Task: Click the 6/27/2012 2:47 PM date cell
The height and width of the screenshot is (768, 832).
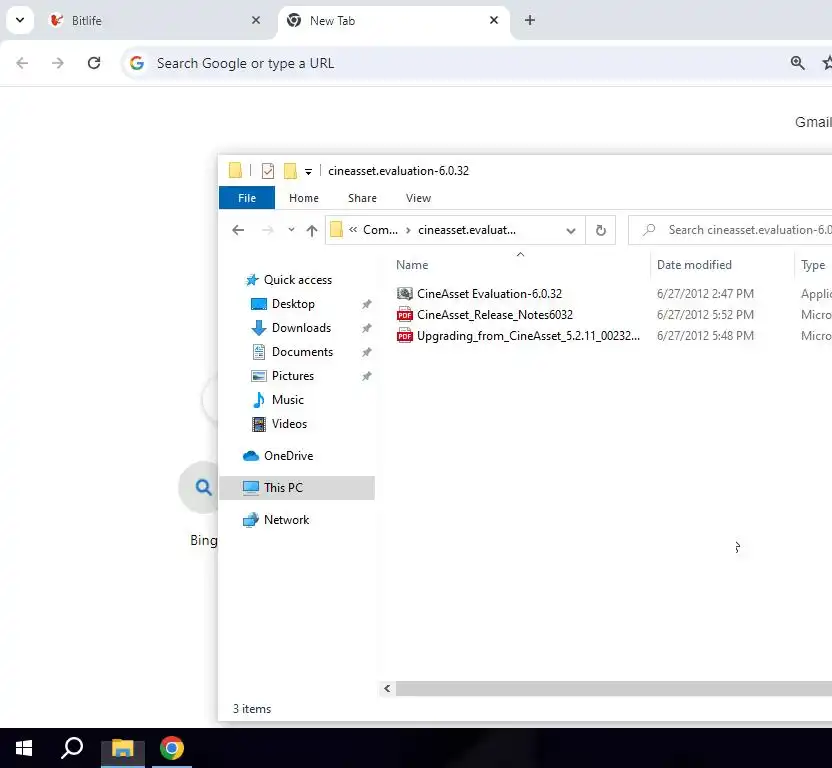Action: (705, 294)
